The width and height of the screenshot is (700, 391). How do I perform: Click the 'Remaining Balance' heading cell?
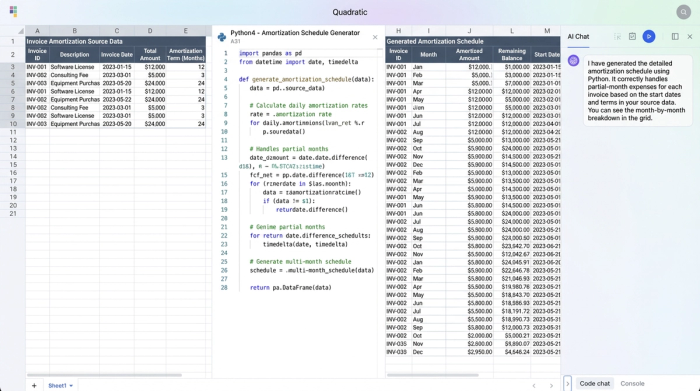pyautogui.click(x=512, y=54)
